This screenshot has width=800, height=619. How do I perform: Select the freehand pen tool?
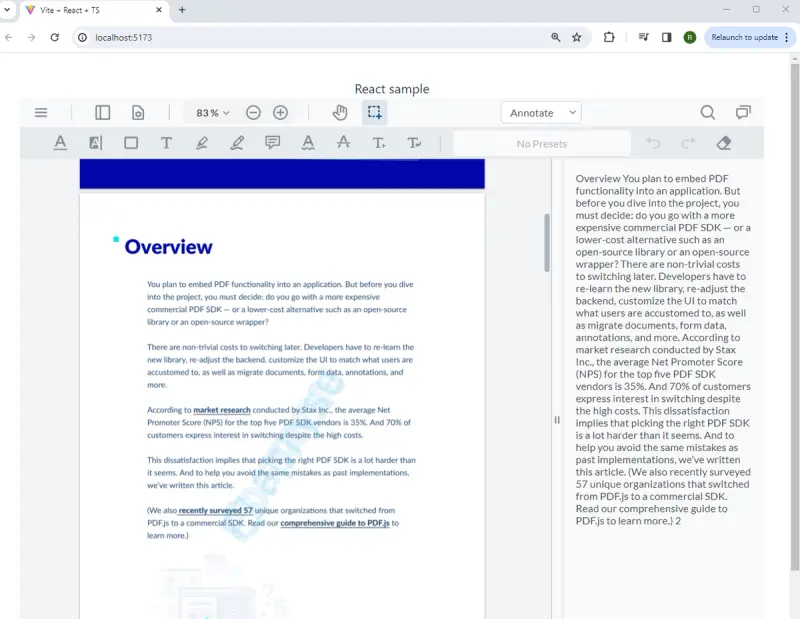tap(237, 143)
